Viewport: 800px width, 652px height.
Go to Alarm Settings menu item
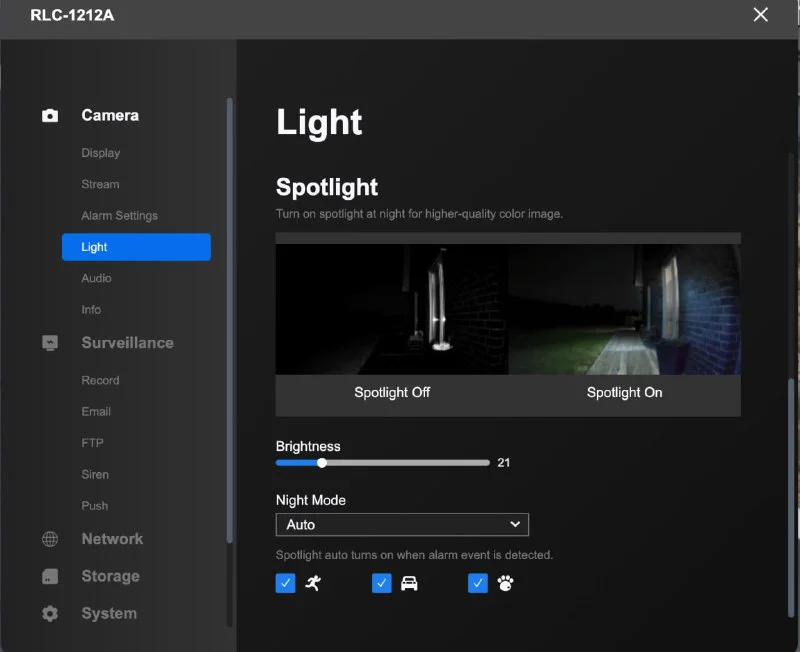pyautogui.click(x=119, y=216)
